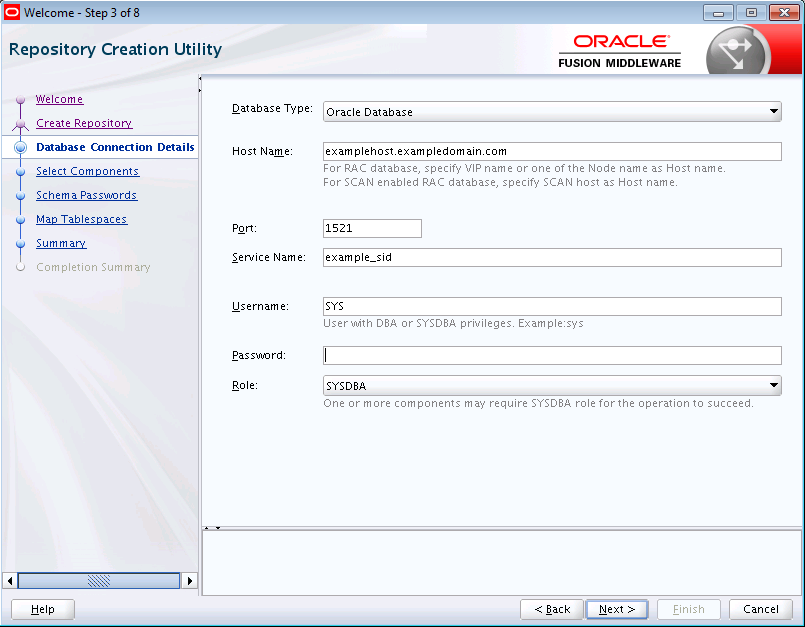Click the Oracle window icon in title bar
Viewport: 805px width, 627px height.
pyautogui.click(x=12, y=12)
